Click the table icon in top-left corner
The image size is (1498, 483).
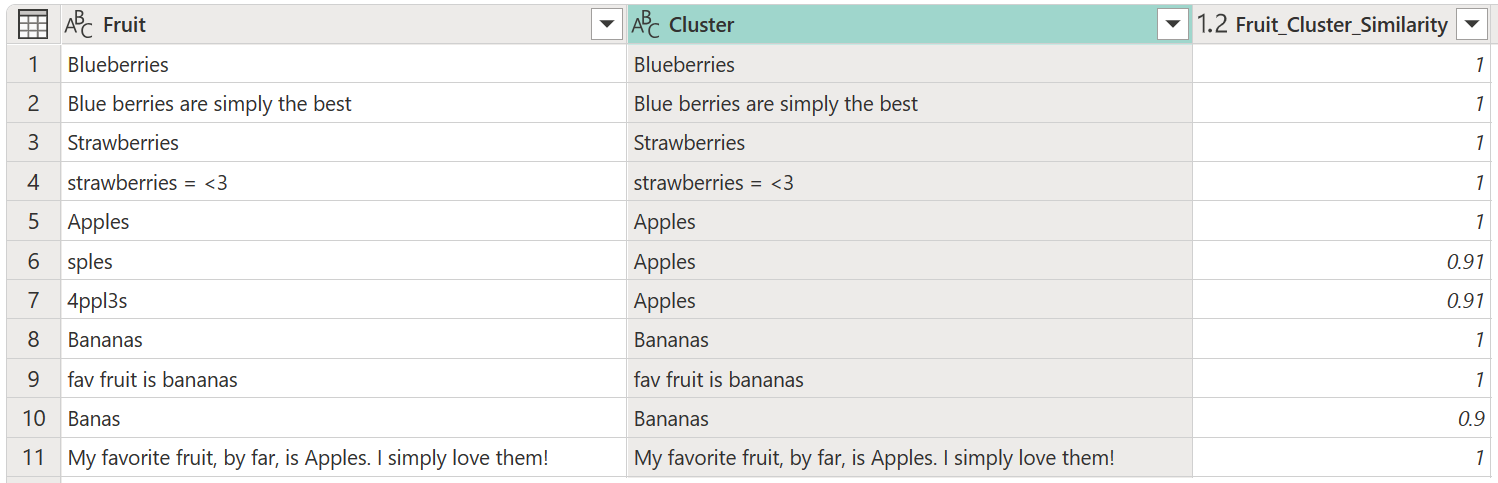tap(33, 25)
